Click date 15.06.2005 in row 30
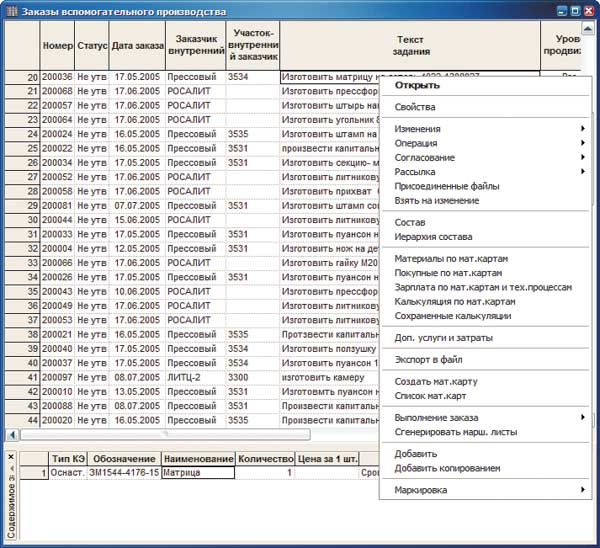Screen dimensions: 600x548 (x=137, y=220)
